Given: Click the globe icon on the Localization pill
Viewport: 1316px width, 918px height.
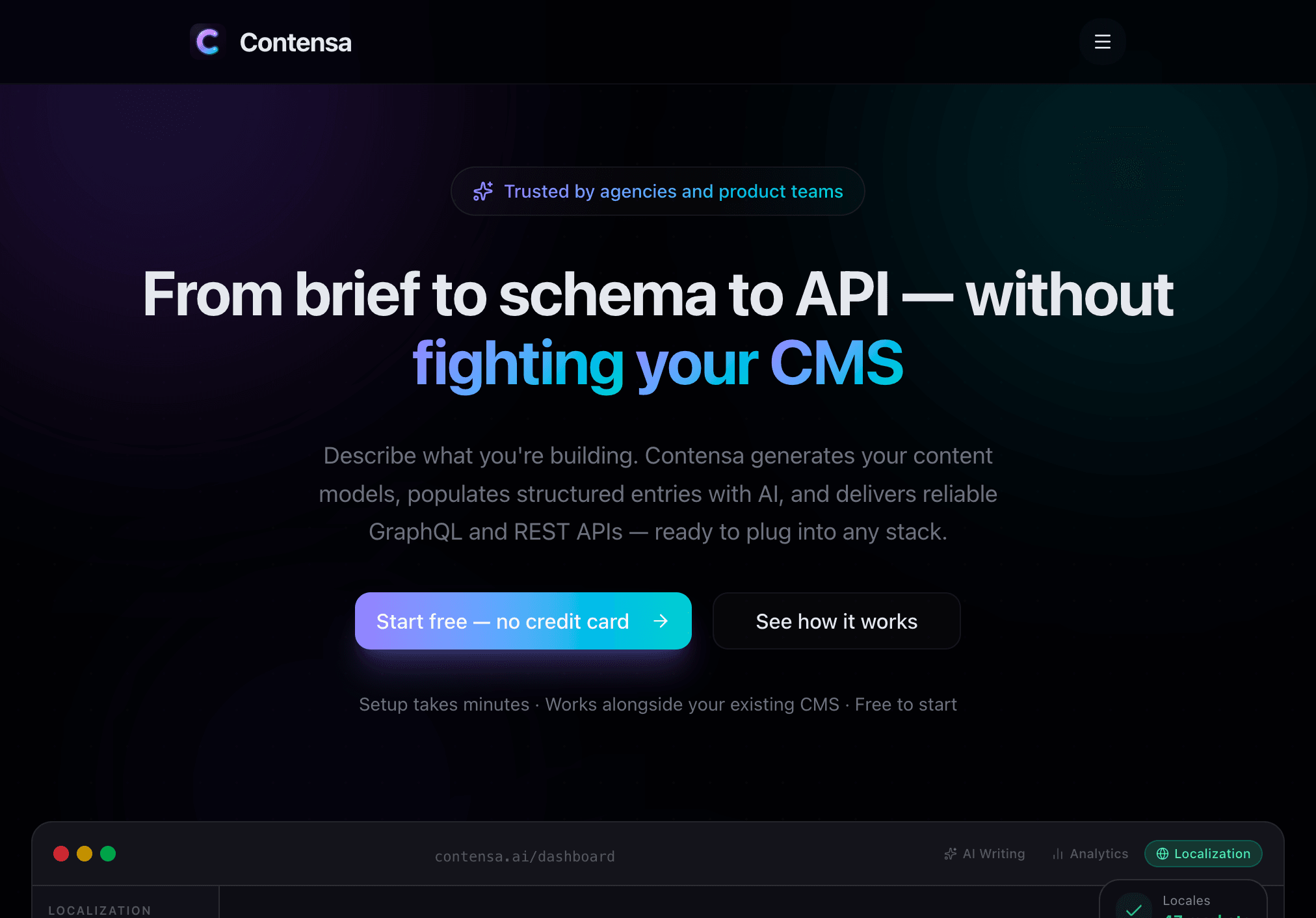Looking at the screenshot, I should (x=1162, y=854).
